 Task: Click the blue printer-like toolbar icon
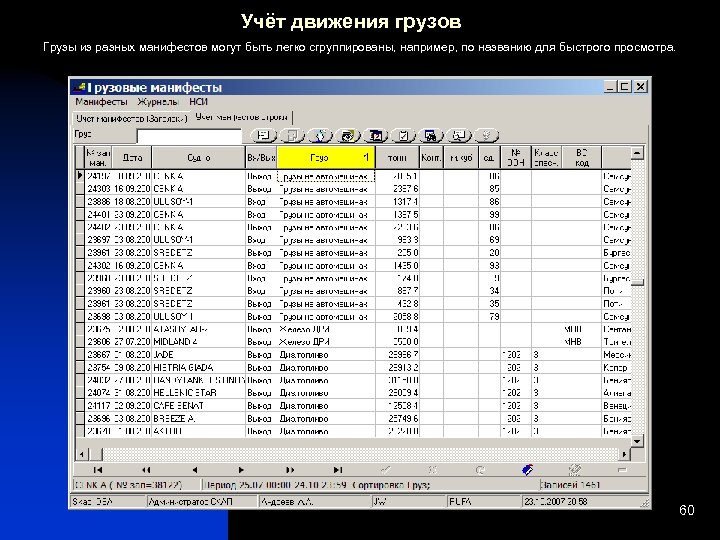pyautogui.click(x=431, y=135)
